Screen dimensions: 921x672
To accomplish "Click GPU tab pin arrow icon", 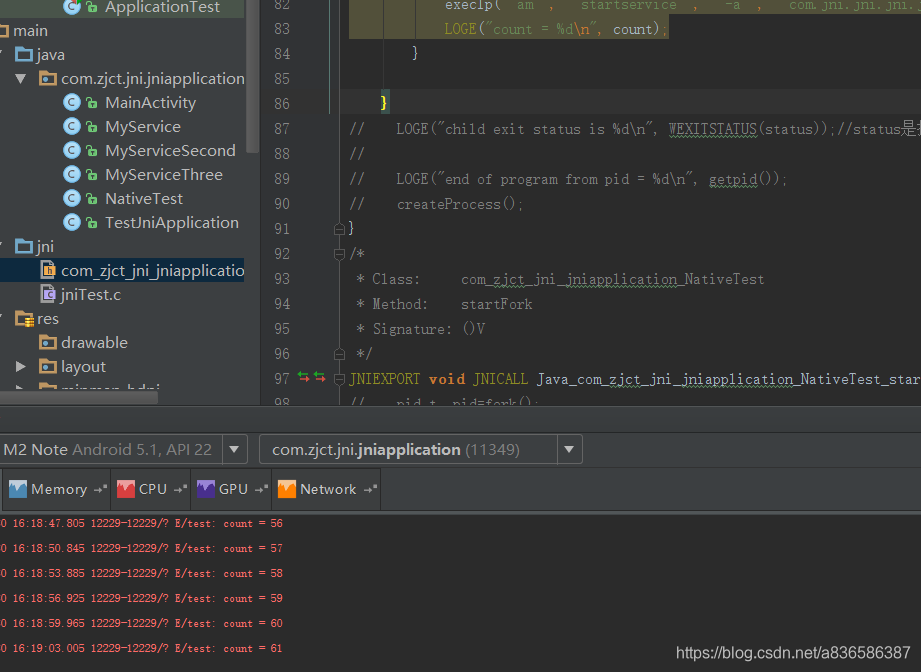I will (x=261, y=489).
